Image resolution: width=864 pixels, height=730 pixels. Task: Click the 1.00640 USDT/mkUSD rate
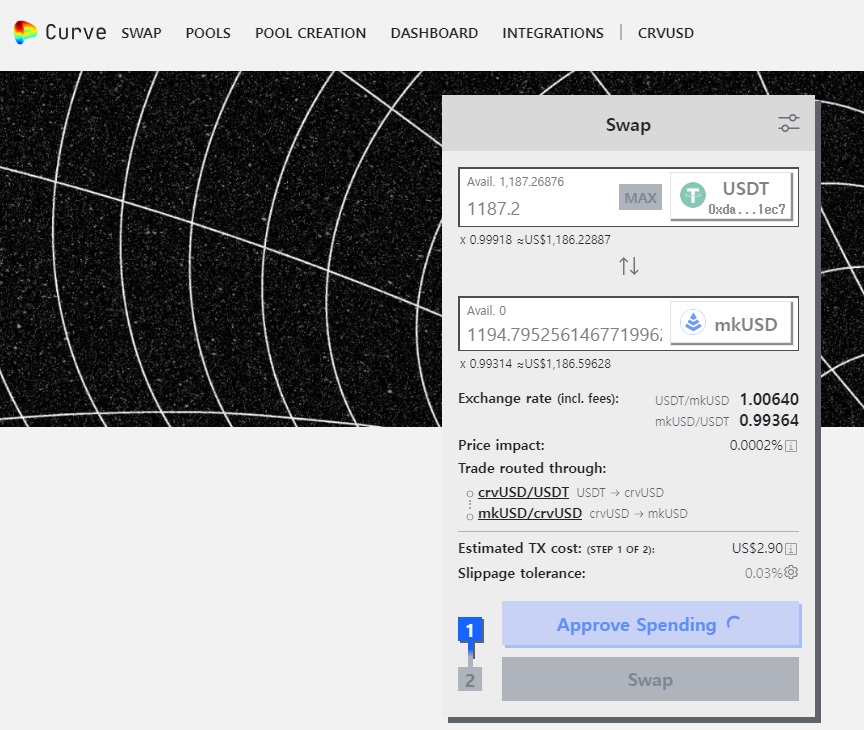[x=769, y=399]
